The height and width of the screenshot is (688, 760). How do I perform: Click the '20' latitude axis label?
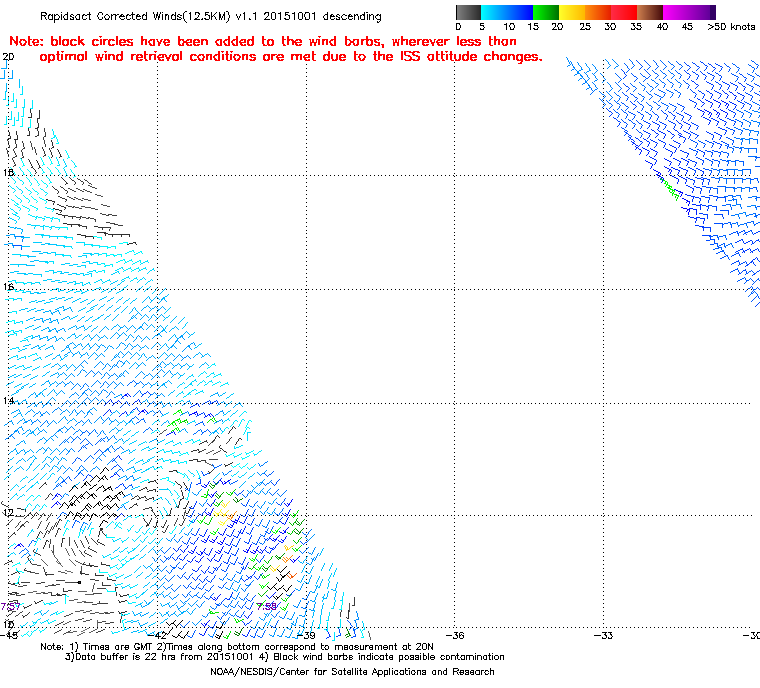click(8, 57)
